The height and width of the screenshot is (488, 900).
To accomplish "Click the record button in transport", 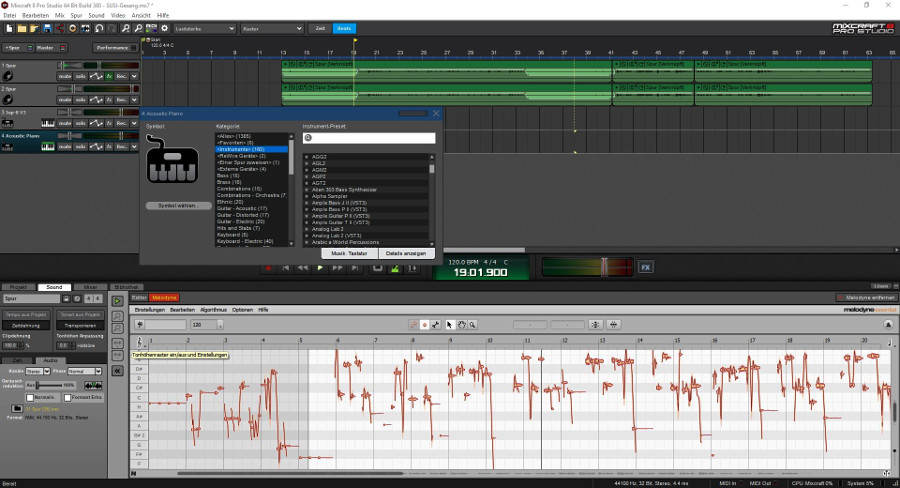I will pyautogui.click(x=268, y=268).
